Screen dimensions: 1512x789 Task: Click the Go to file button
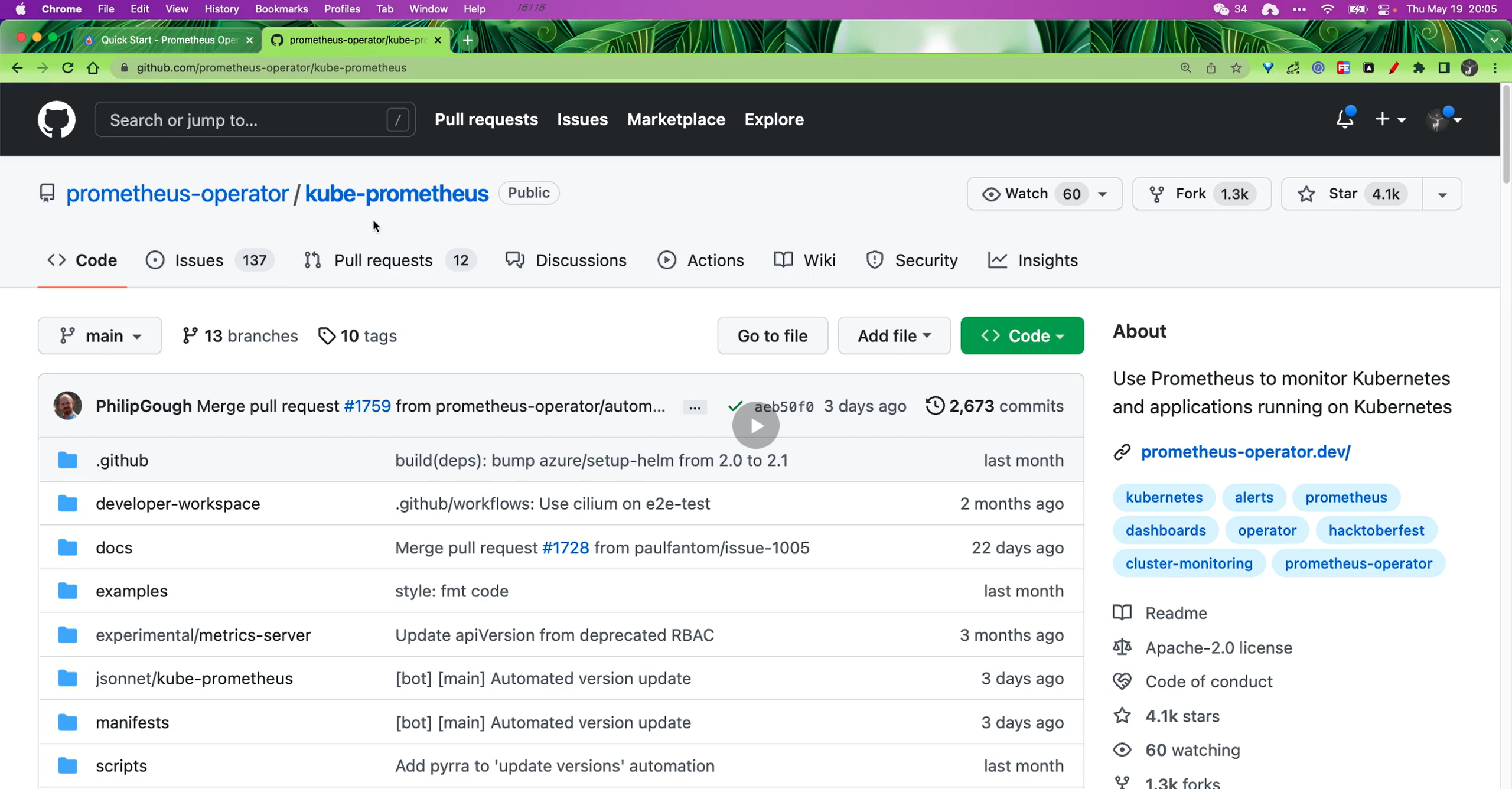(773, 335)
